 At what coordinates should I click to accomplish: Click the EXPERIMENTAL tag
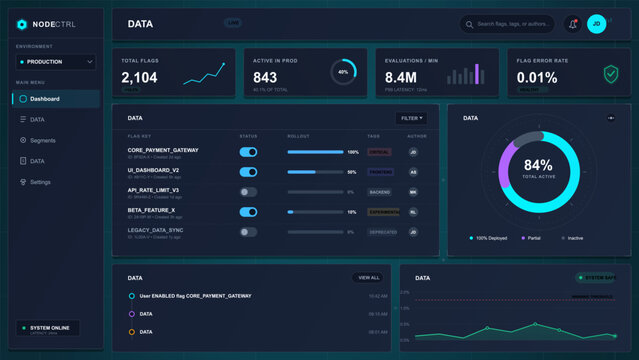pyautogui.click(x=383, y=212)
